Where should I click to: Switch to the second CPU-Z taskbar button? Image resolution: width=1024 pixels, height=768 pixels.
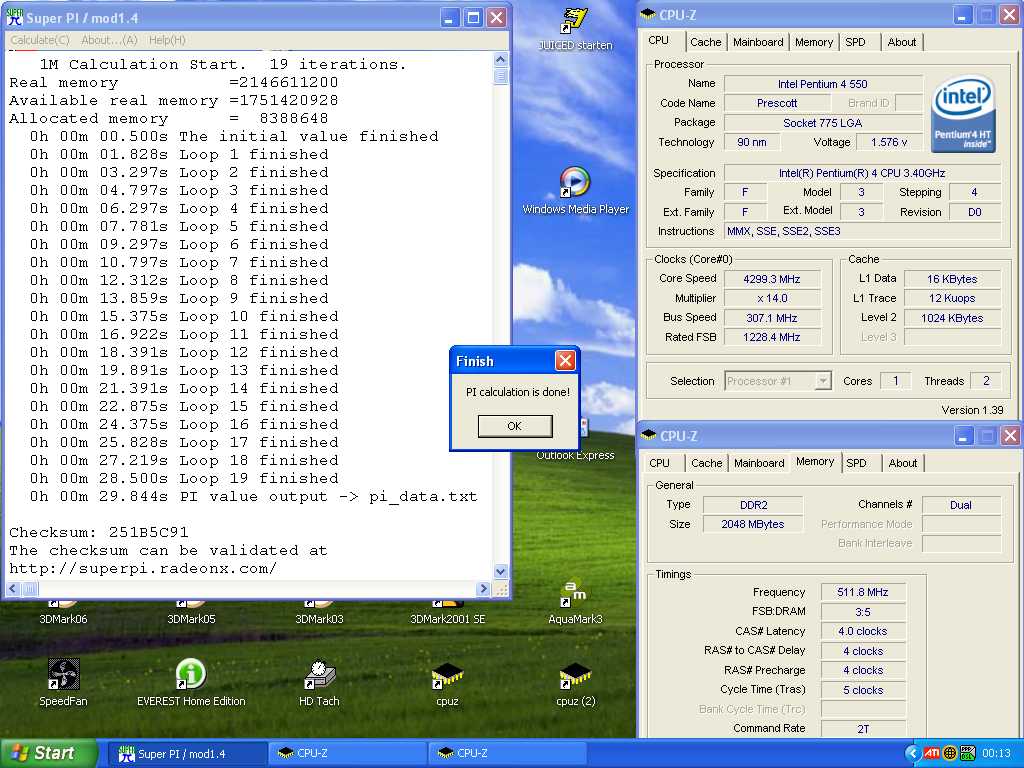tap(506, 754)
